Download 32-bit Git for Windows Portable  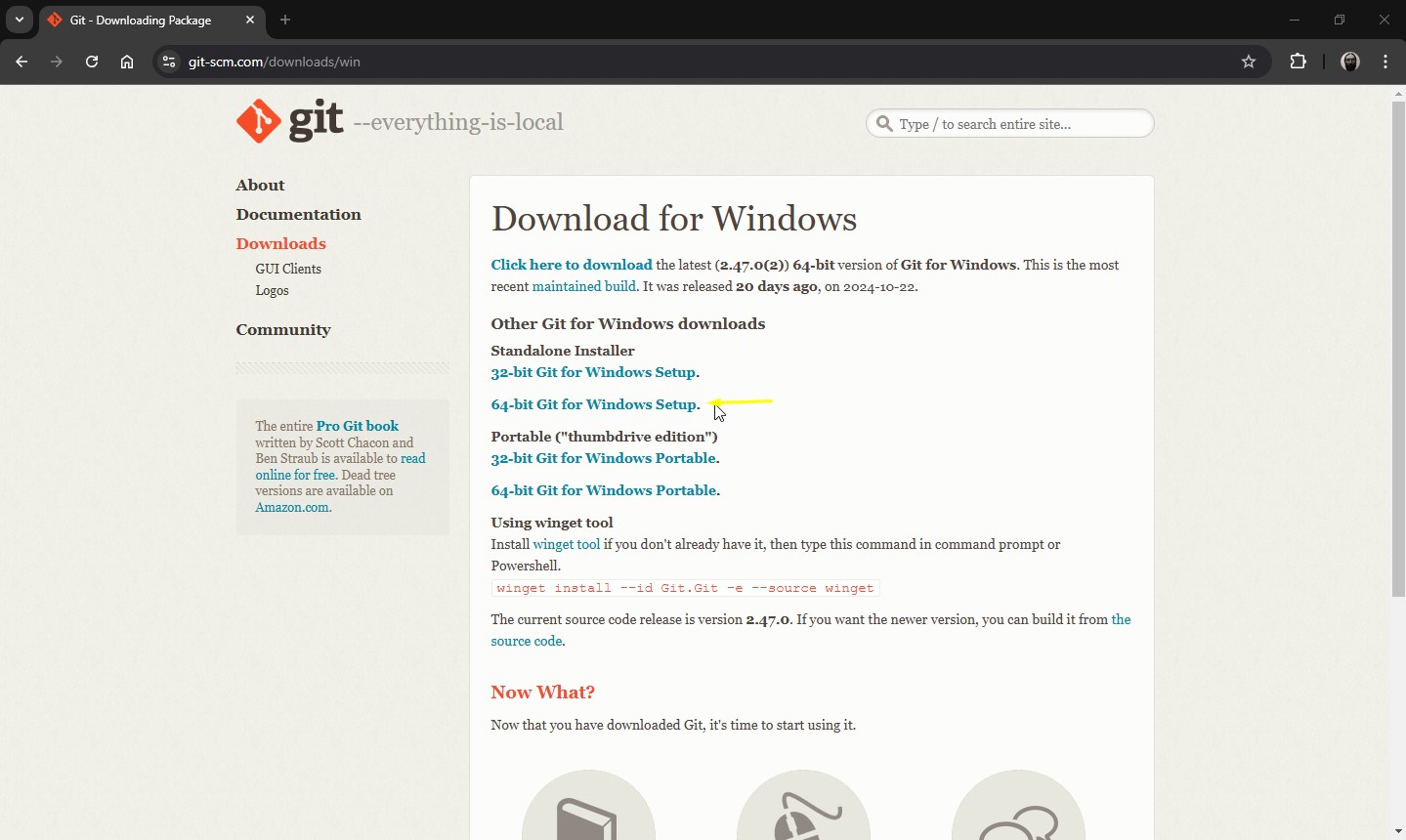tap(604, 458)
